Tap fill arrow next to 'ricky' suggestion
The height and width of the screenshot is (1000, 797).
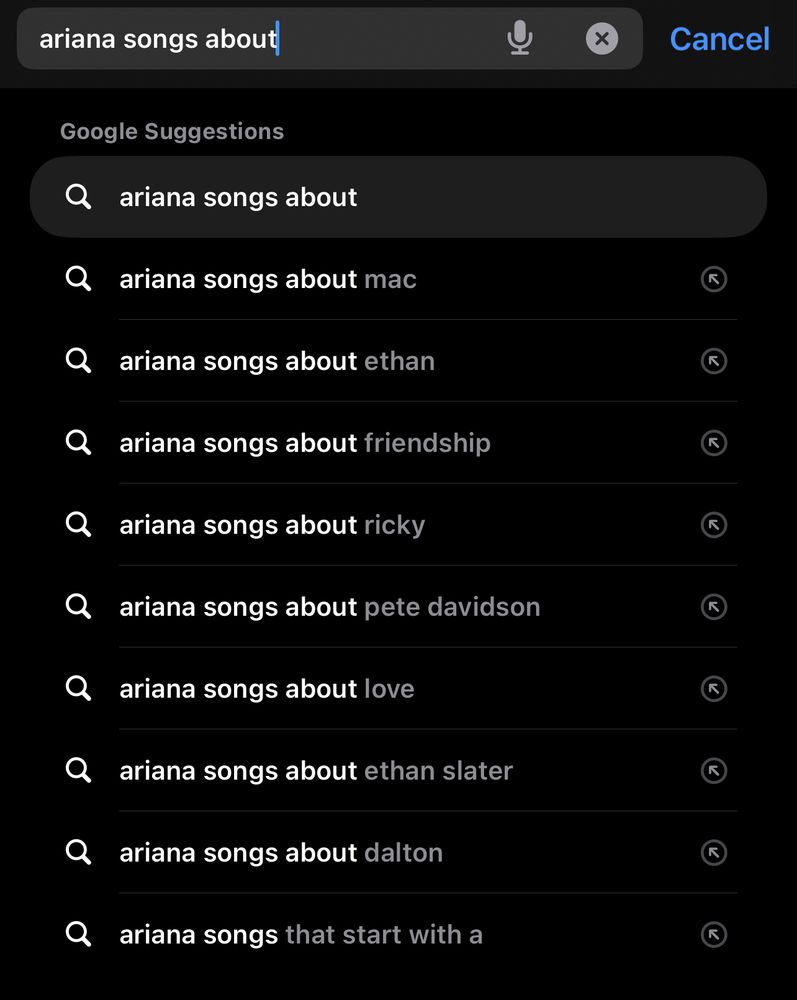[x=713, y=525]
